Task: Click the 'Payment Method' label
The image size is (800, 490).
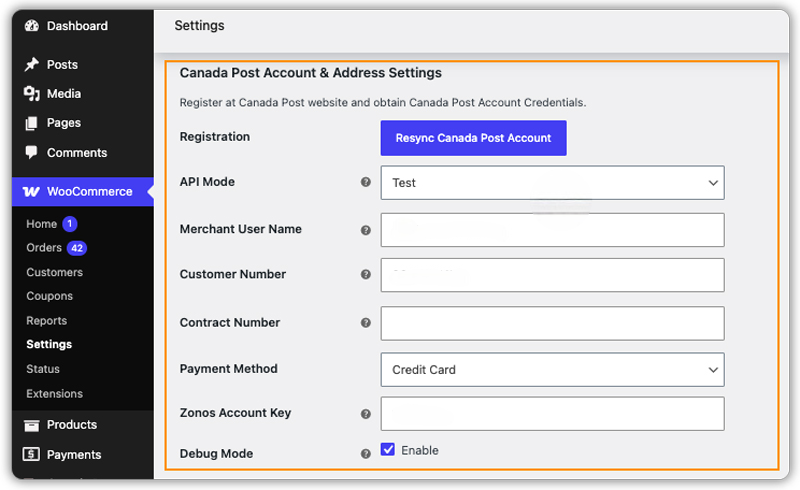Action: (x=229, y=369)
